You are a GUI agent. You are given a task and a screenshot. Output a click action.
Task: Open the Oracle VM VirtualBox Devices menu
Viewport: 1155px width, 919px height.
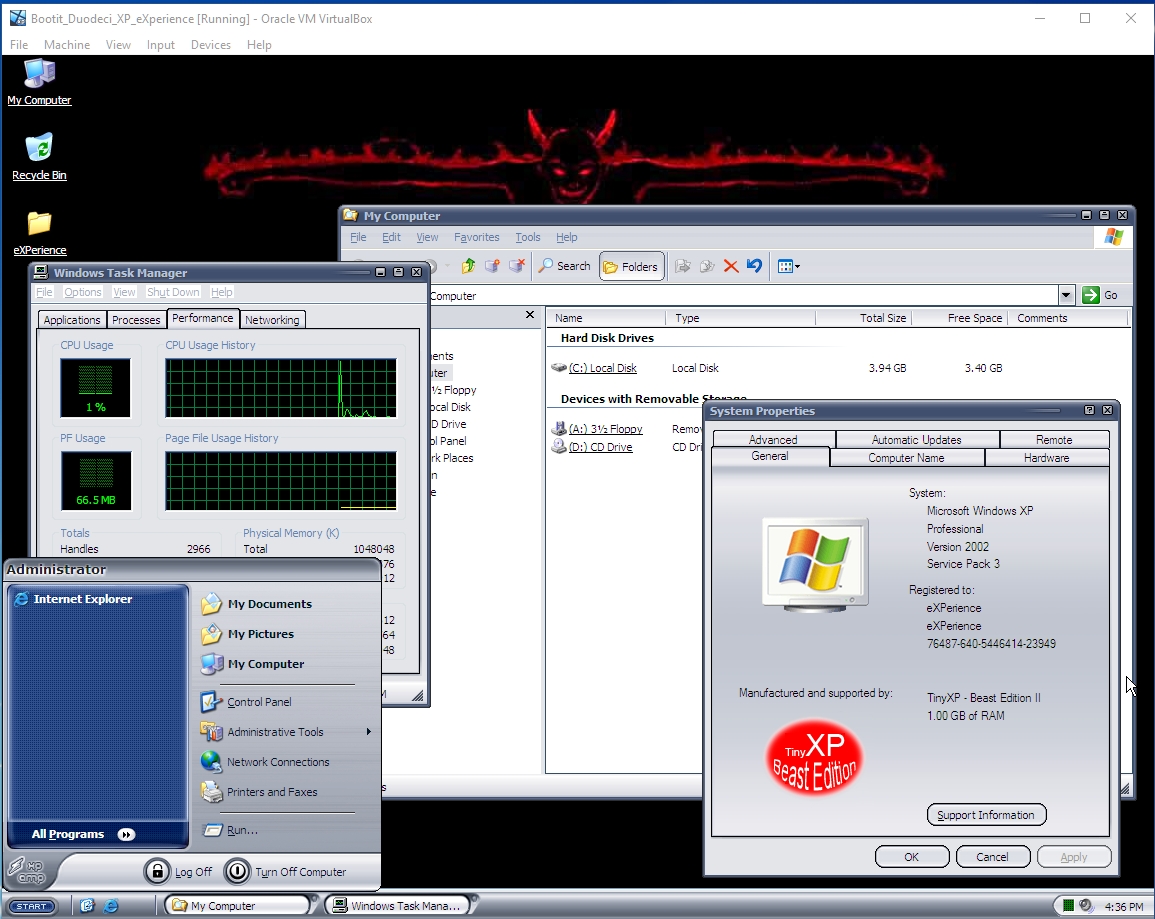point(211,45)
